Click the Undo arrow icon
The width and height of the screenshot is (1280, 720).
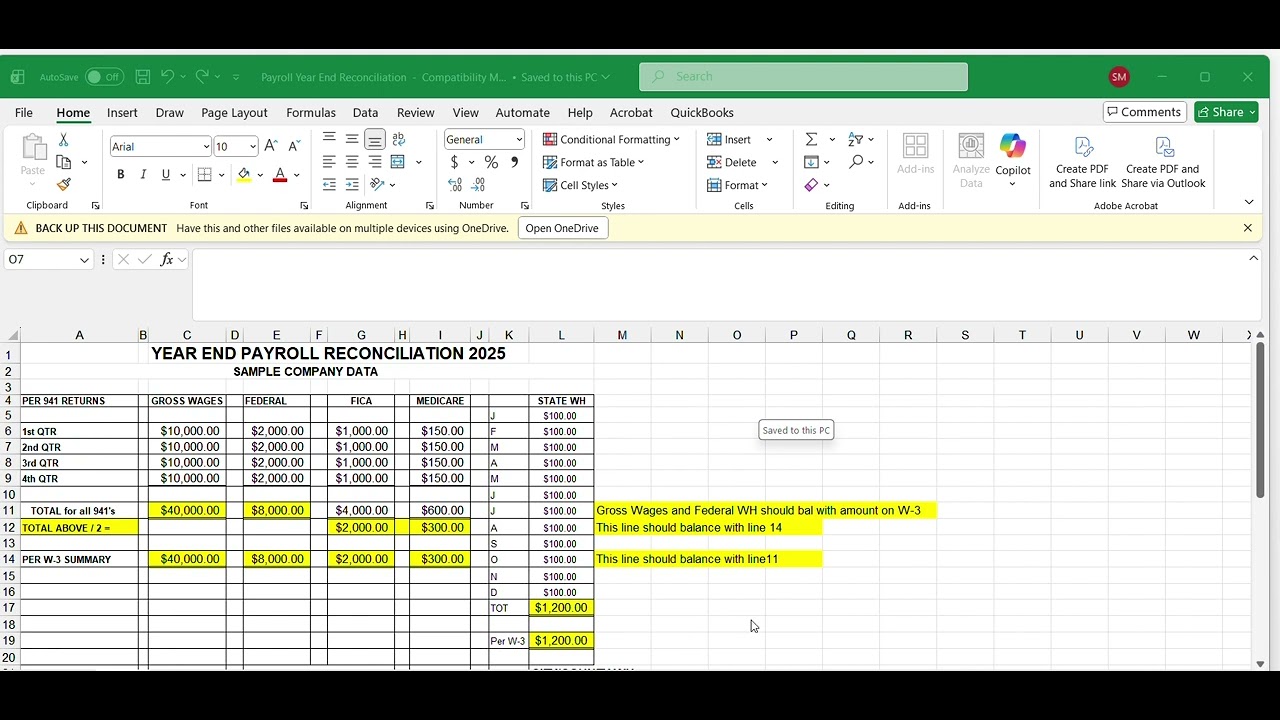click(167, 77)
